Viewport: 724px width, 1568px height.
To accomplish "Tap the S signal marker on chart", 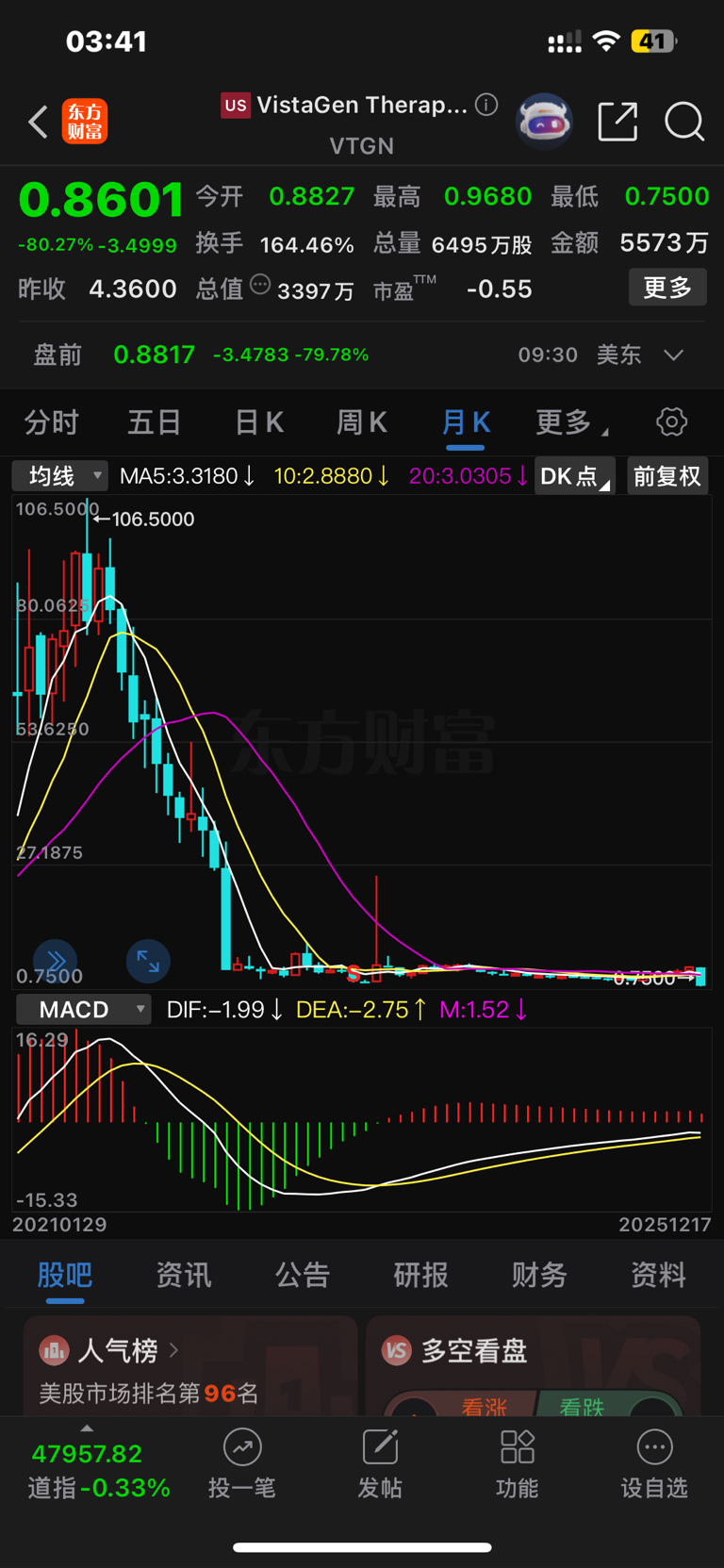I will coord(354,972).
